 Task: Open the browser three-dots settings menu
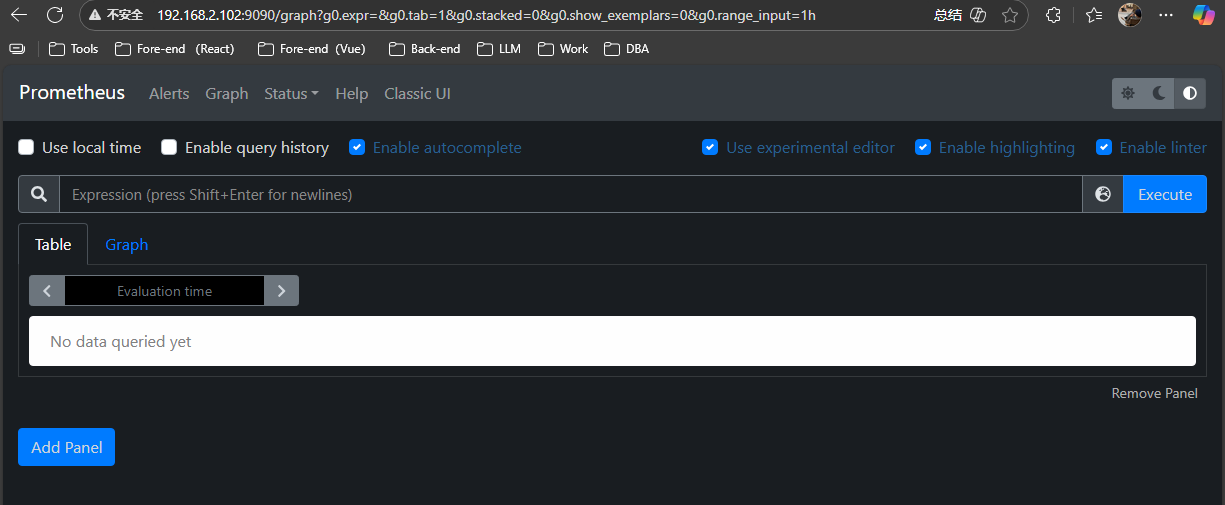coord(1166,15)
